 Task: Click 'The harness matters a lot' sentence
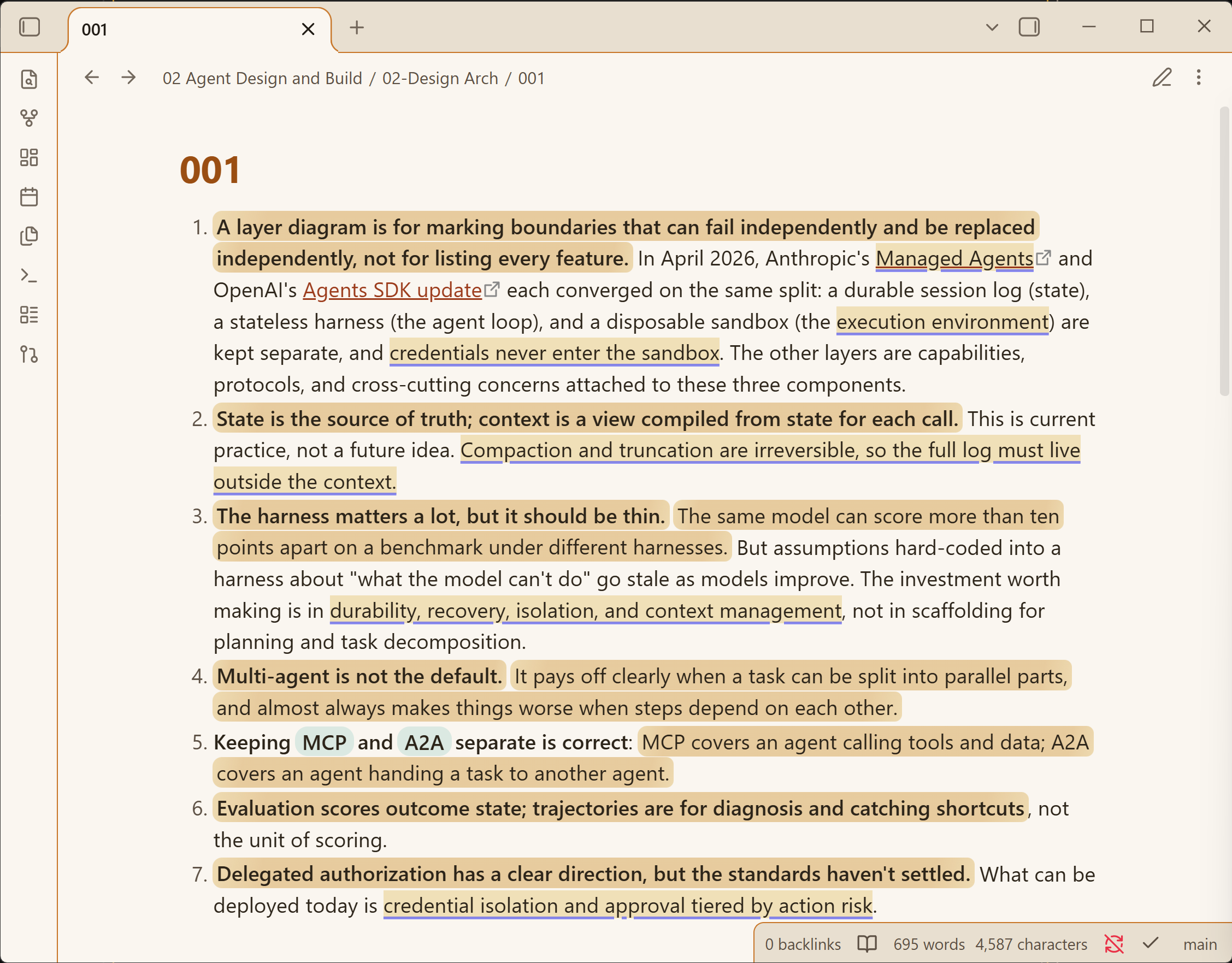(441, 516)
